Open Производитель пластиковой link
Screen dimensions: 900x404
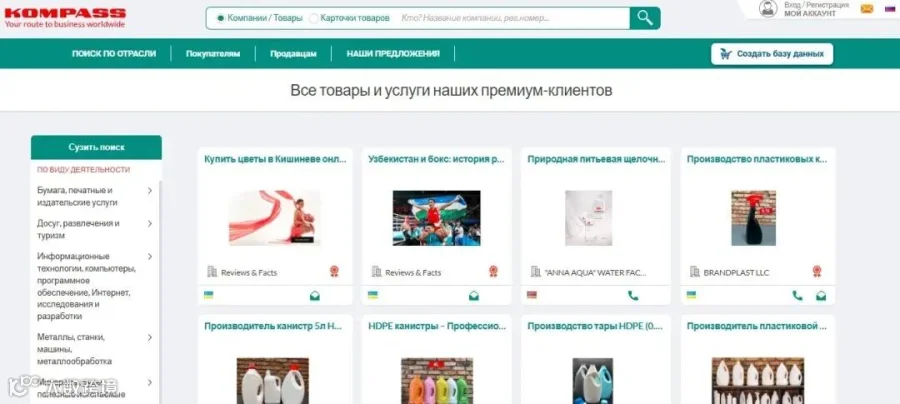click(x=757, y=326)
